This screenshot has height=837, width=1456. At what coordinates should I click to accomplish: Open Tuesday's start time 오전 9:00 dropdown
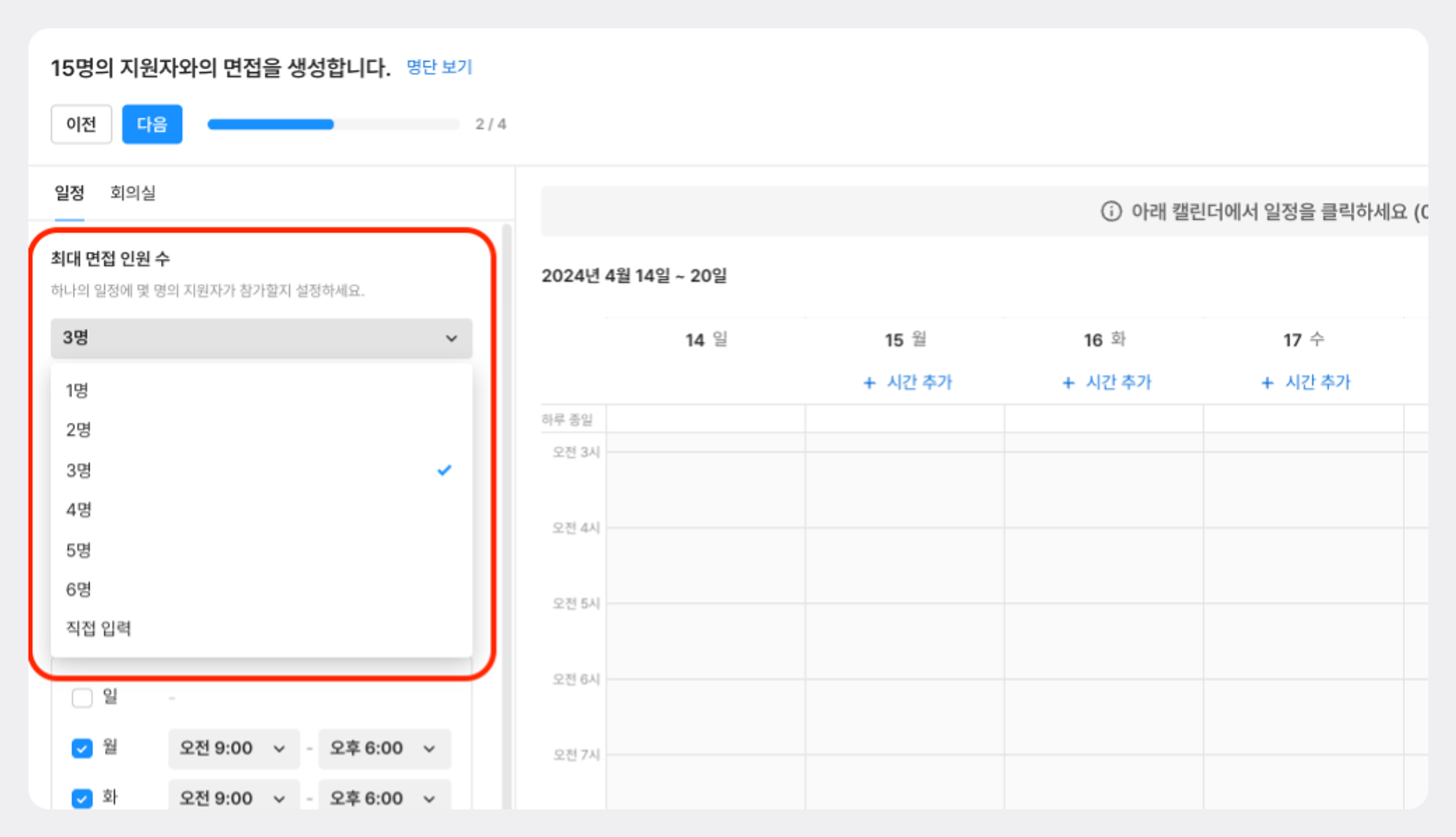point(234,796)
